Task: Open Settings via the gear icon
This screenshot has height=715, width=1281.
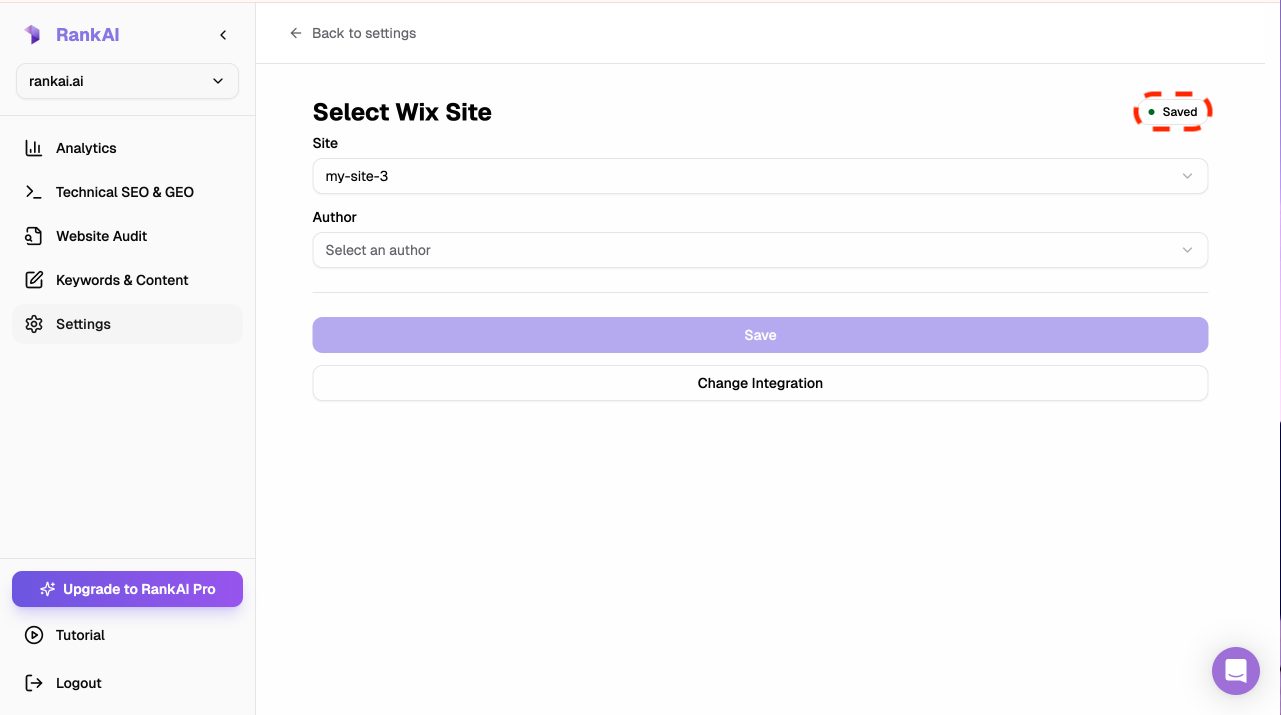Action: pyautogui.click(x=35, y=324)
